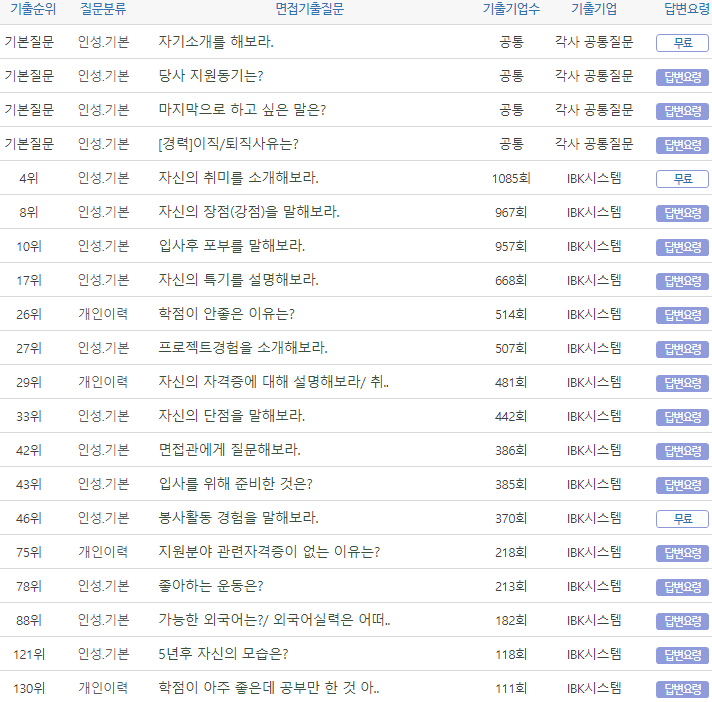712x702 pixels.
Task: Click the 답변요령 column header
Action: (682, 9)
